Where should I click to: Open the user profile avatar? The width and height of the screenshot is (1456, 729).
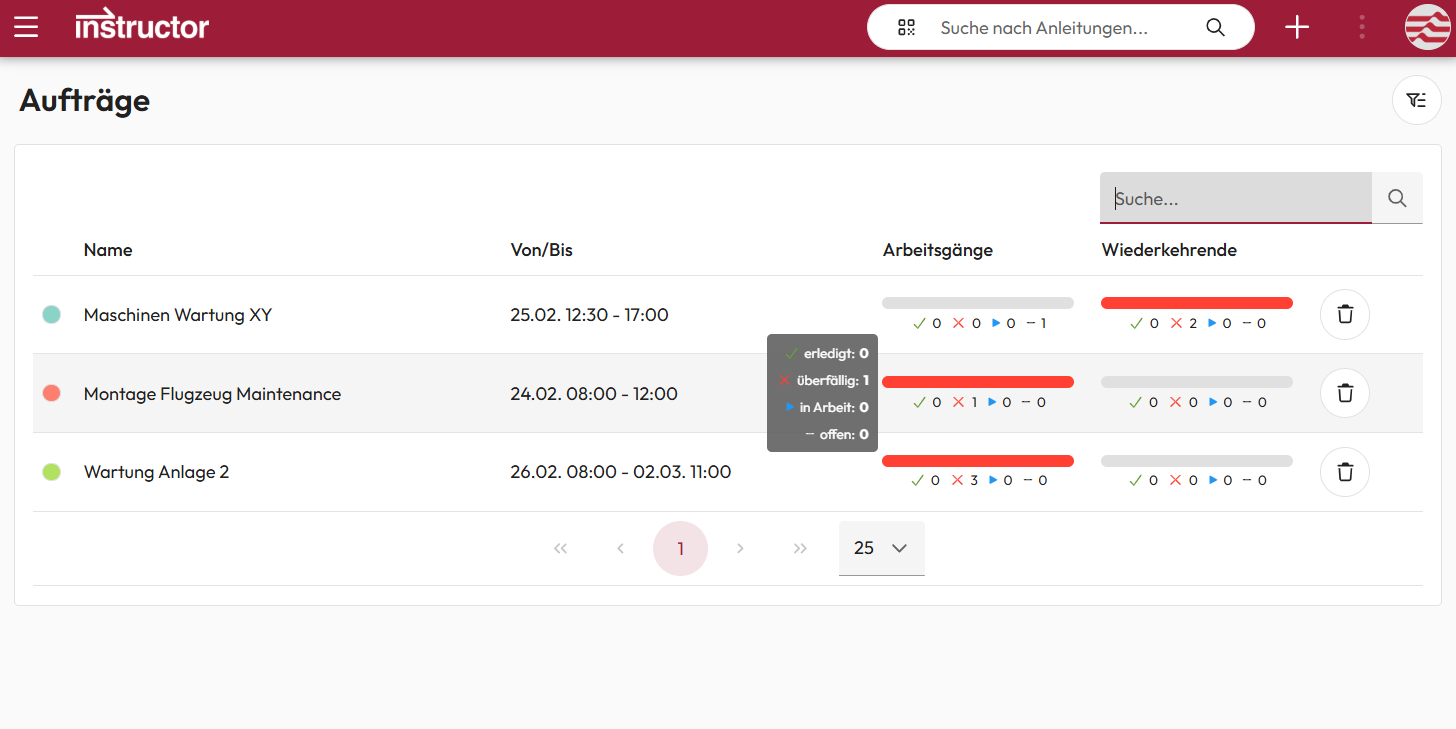(1428, 28)
